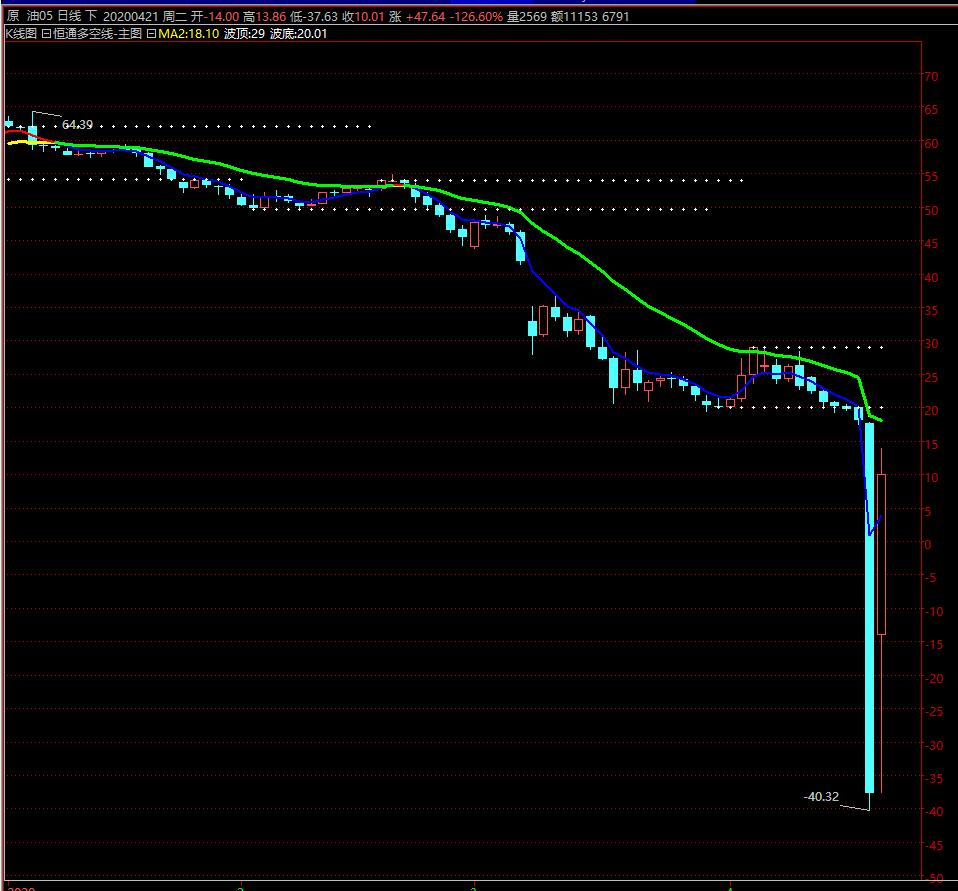The width and height of the screenshot is (958, 891).
Task: Click the 波底:20.01 readout
Action: tap(298, 33)
